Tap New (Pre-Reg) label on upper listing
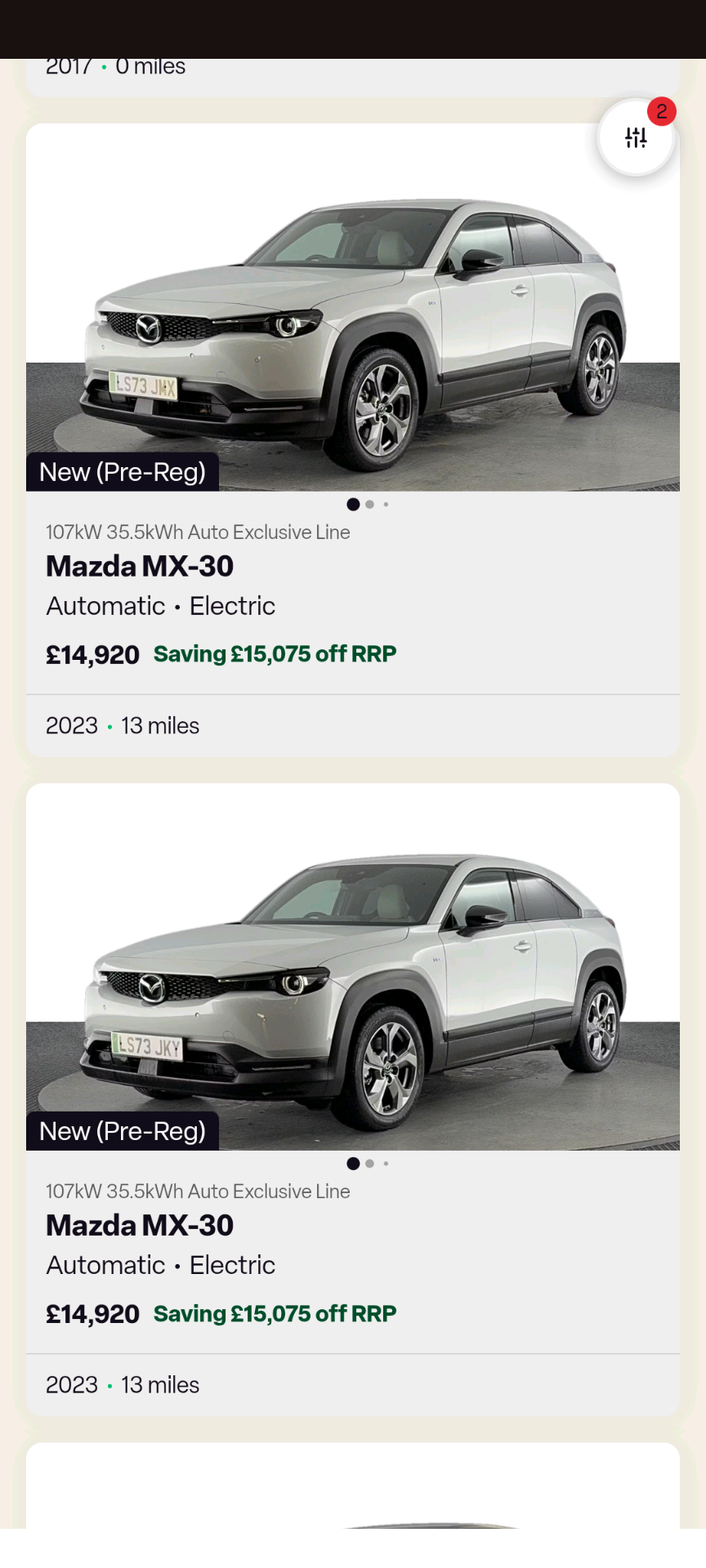The width and height of the screenshot is (706, 1568). click(x=123, y=472)
